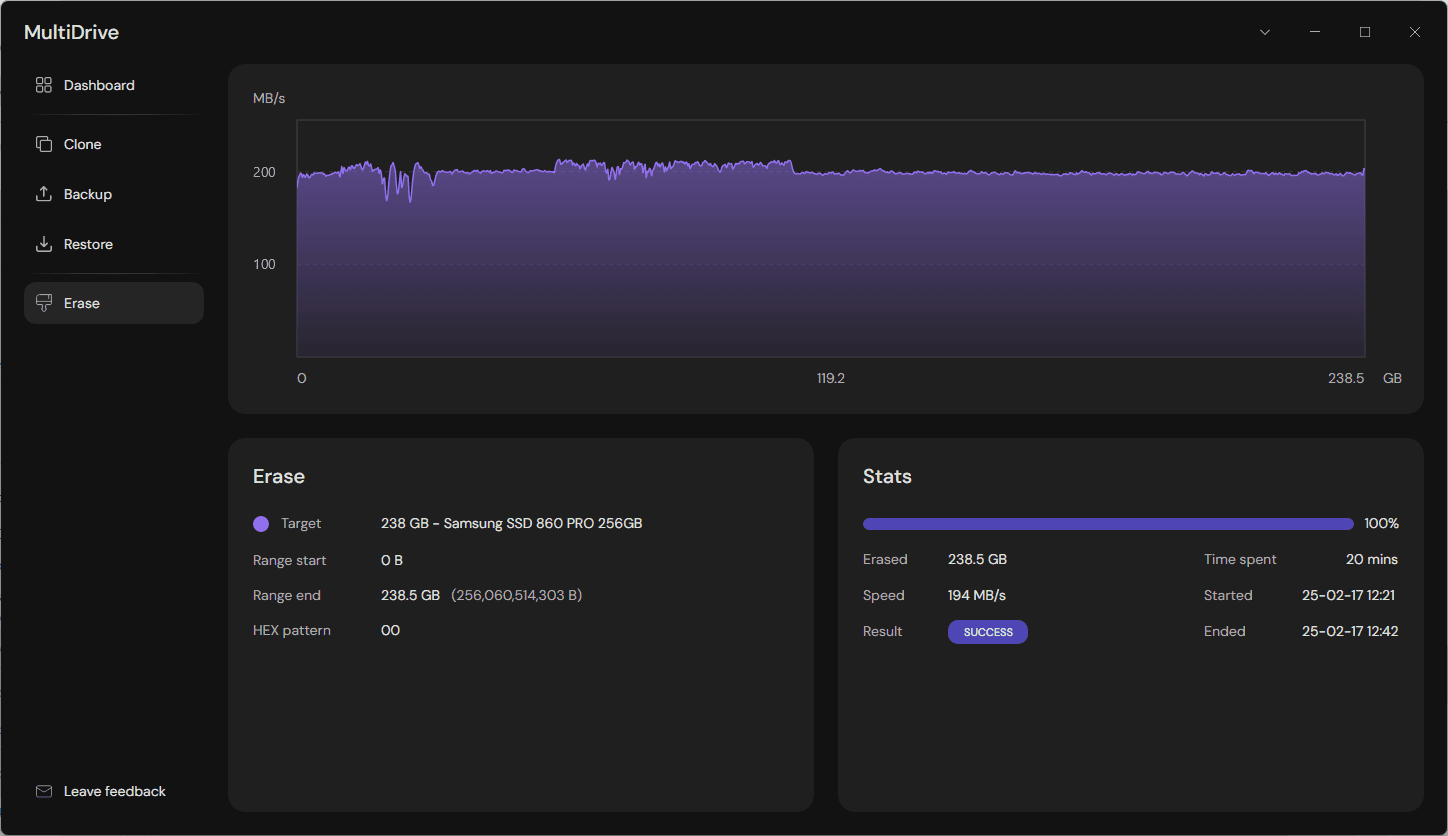Click the SUCCESS result badge
Viewport: 1448px width, 836px height.
click(987, 632)
